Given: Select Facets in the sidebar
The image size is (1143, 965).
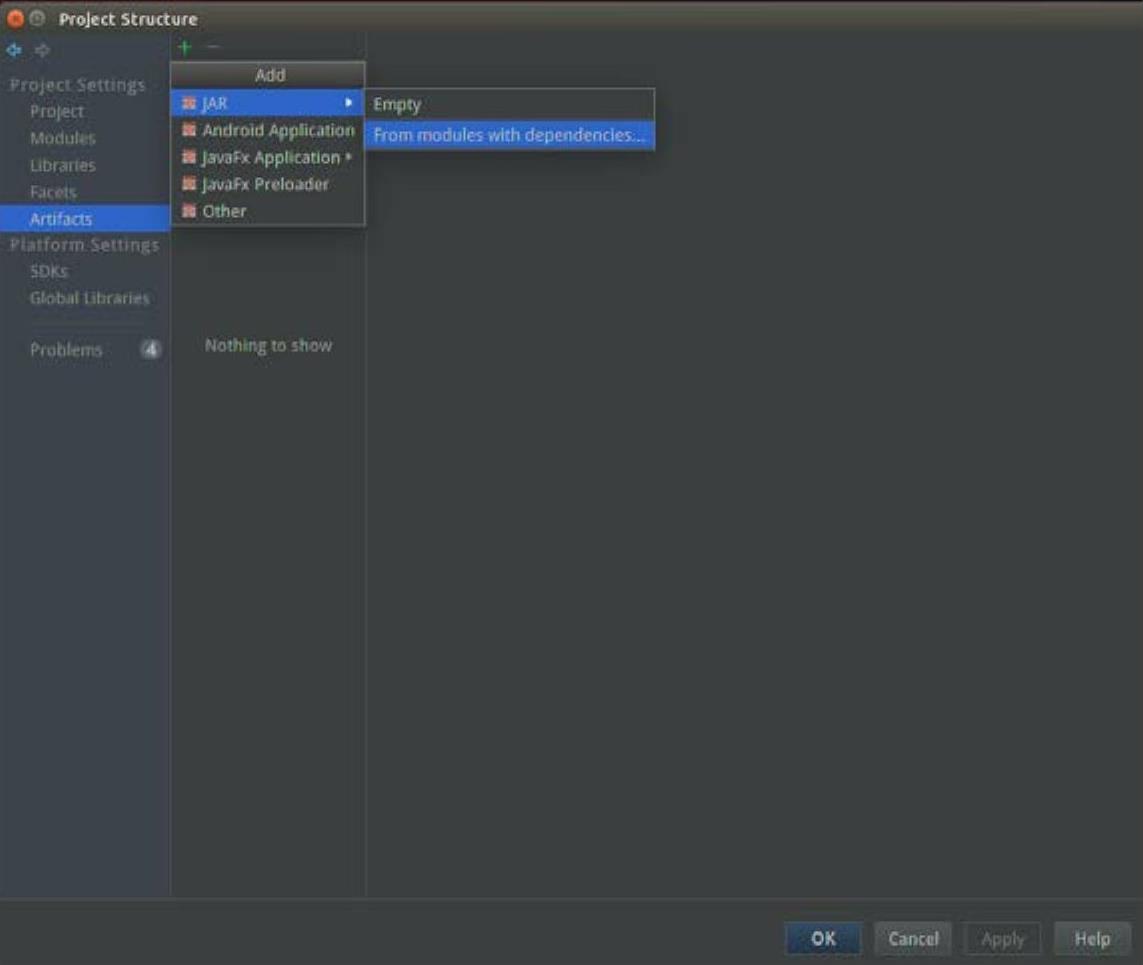Looking at the screenshot, I should point(53,192).
